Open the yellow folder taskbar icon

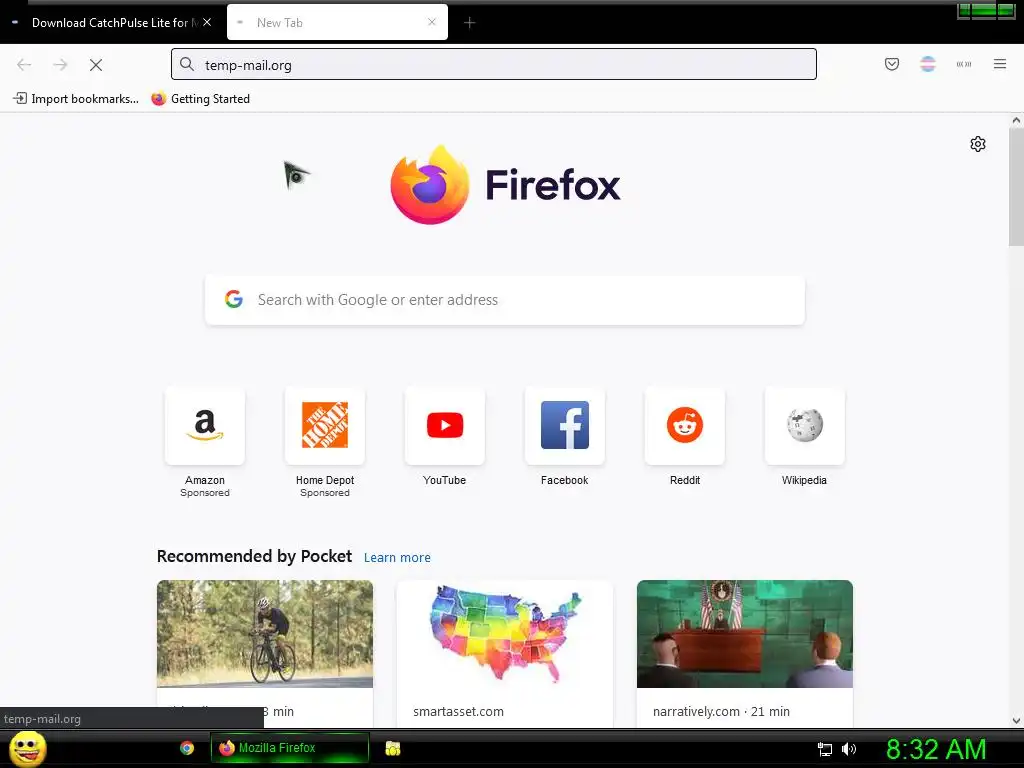point(392,748)
